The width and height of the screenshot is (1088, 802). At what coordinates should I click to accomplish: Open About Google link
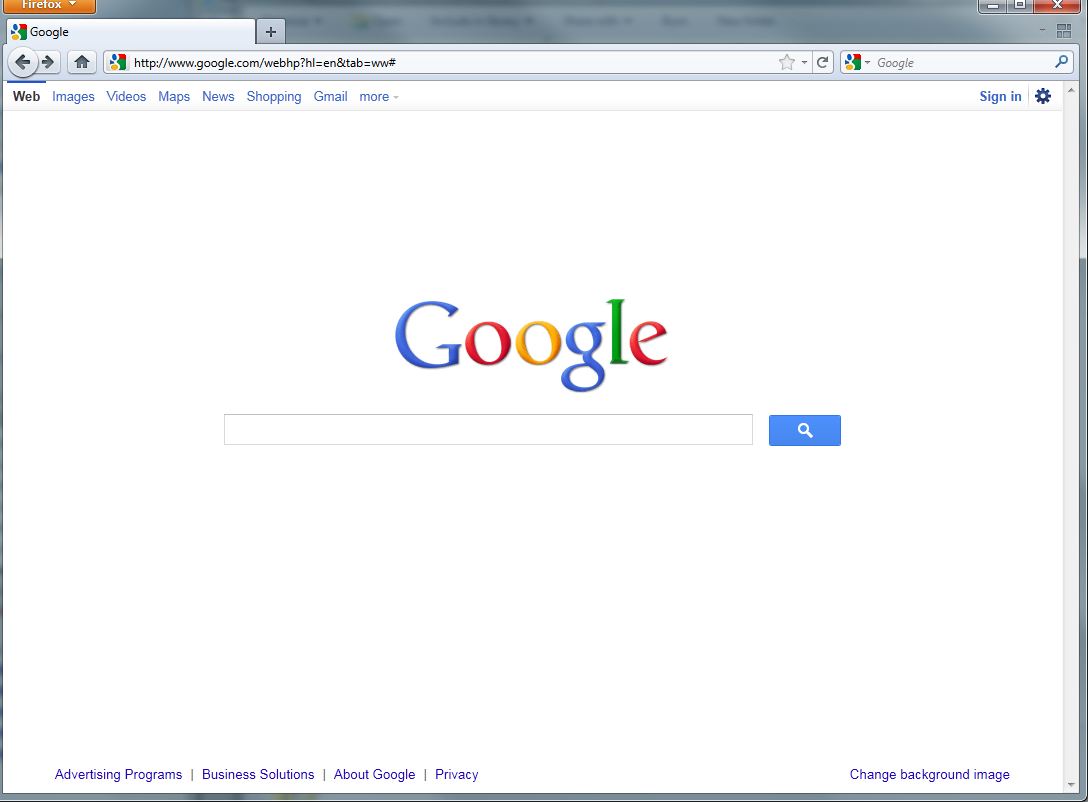(x=374, y=774)
